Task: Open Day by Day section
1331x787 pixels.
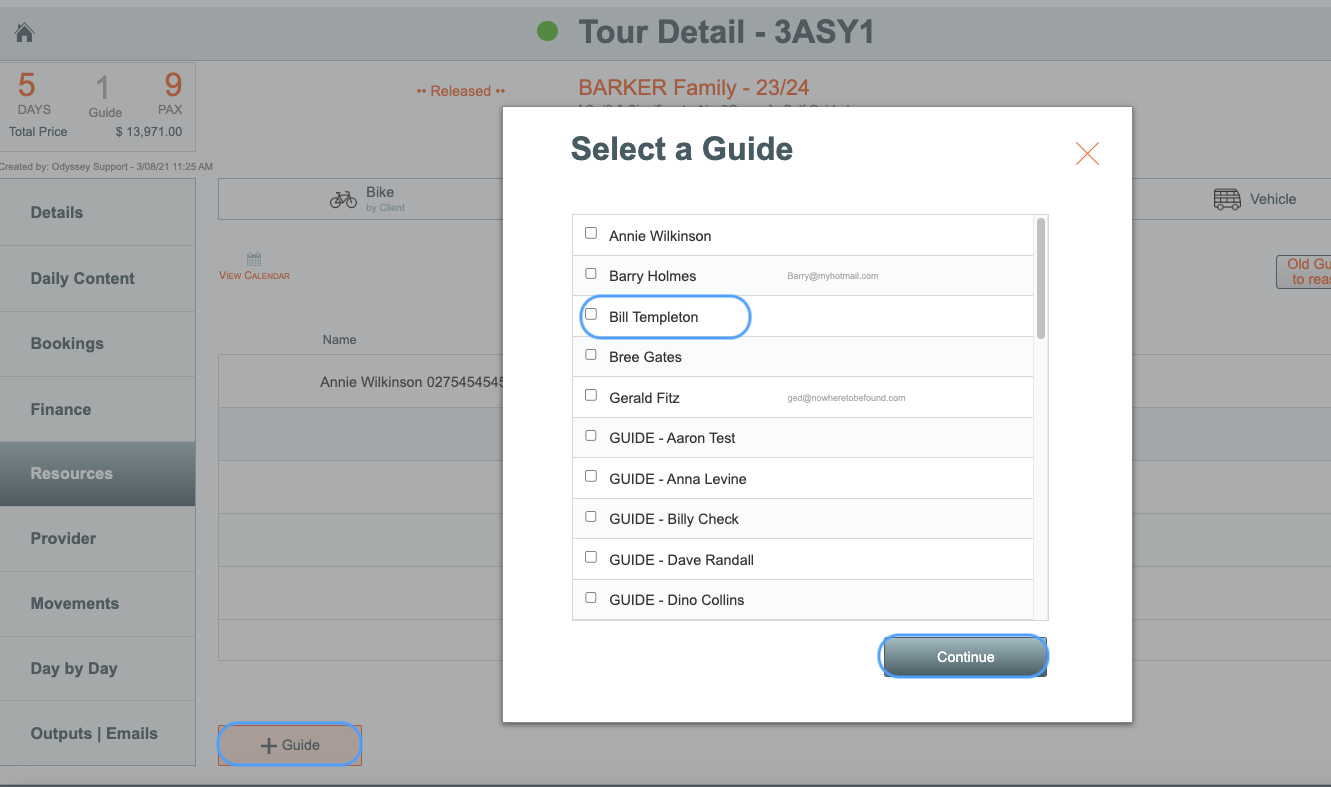Action: 97,668
